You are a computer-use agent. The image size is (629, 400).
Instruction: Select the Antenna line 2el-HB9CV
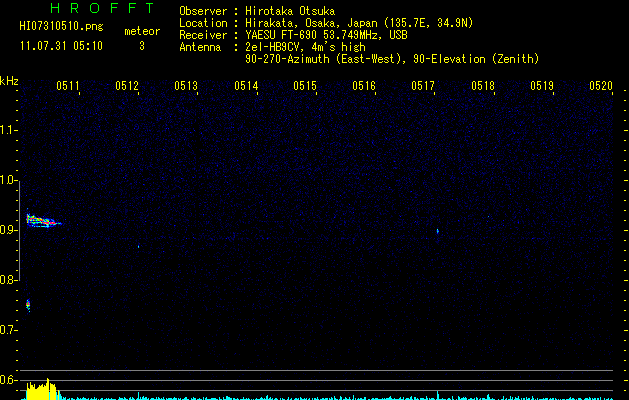[x=272, y=47]
